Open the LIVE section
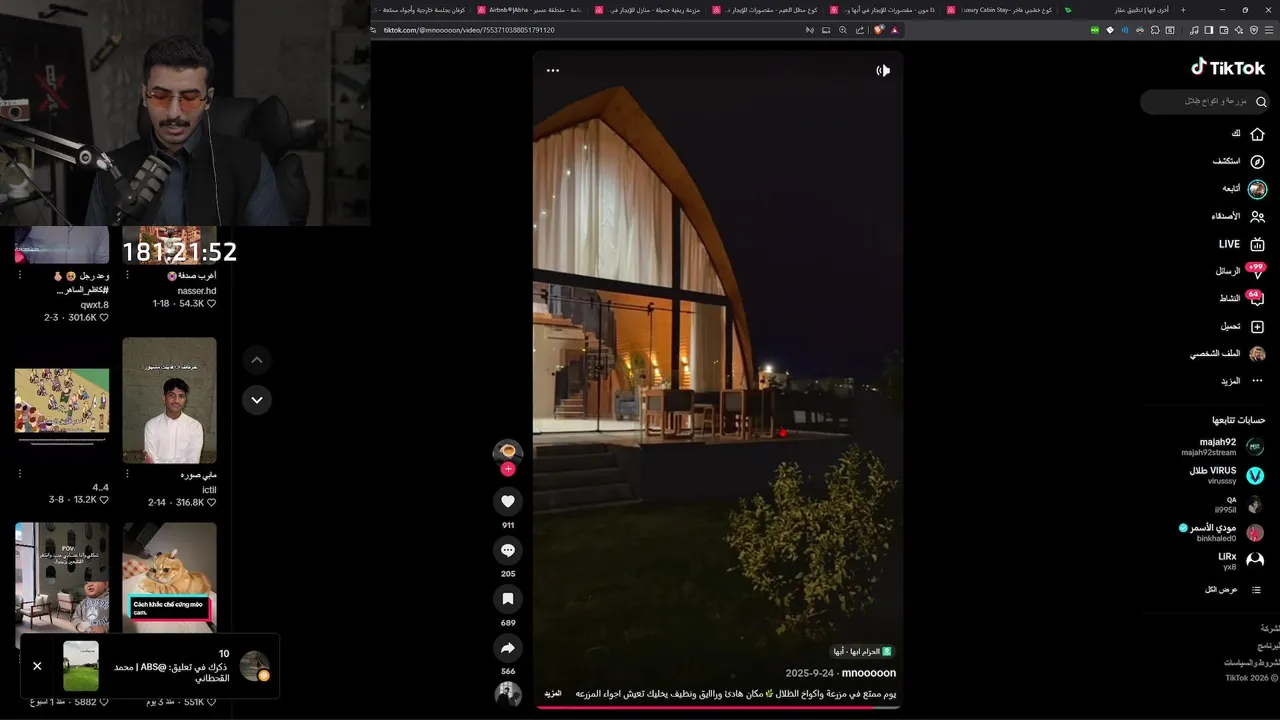 click(1241, 244)
